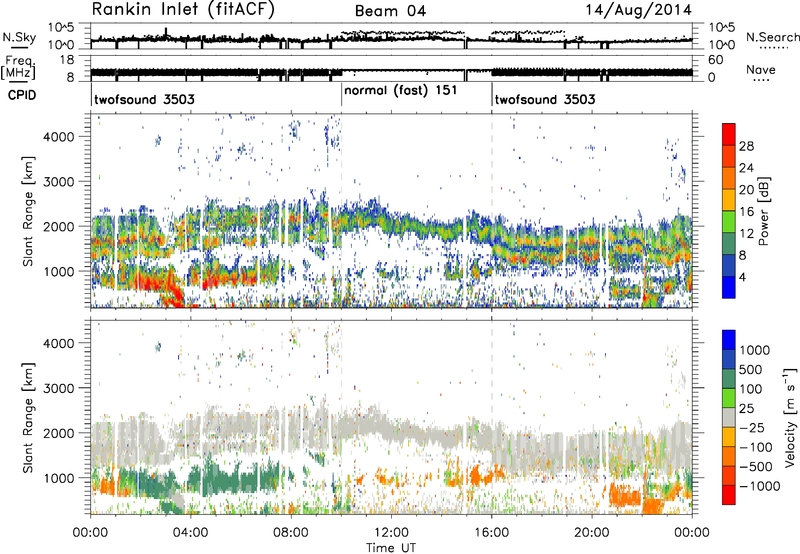Image resolution: width=800 pixels, height=554 pixels.
Task: Click the "Nave" legend label
Action: coord(761,69)
